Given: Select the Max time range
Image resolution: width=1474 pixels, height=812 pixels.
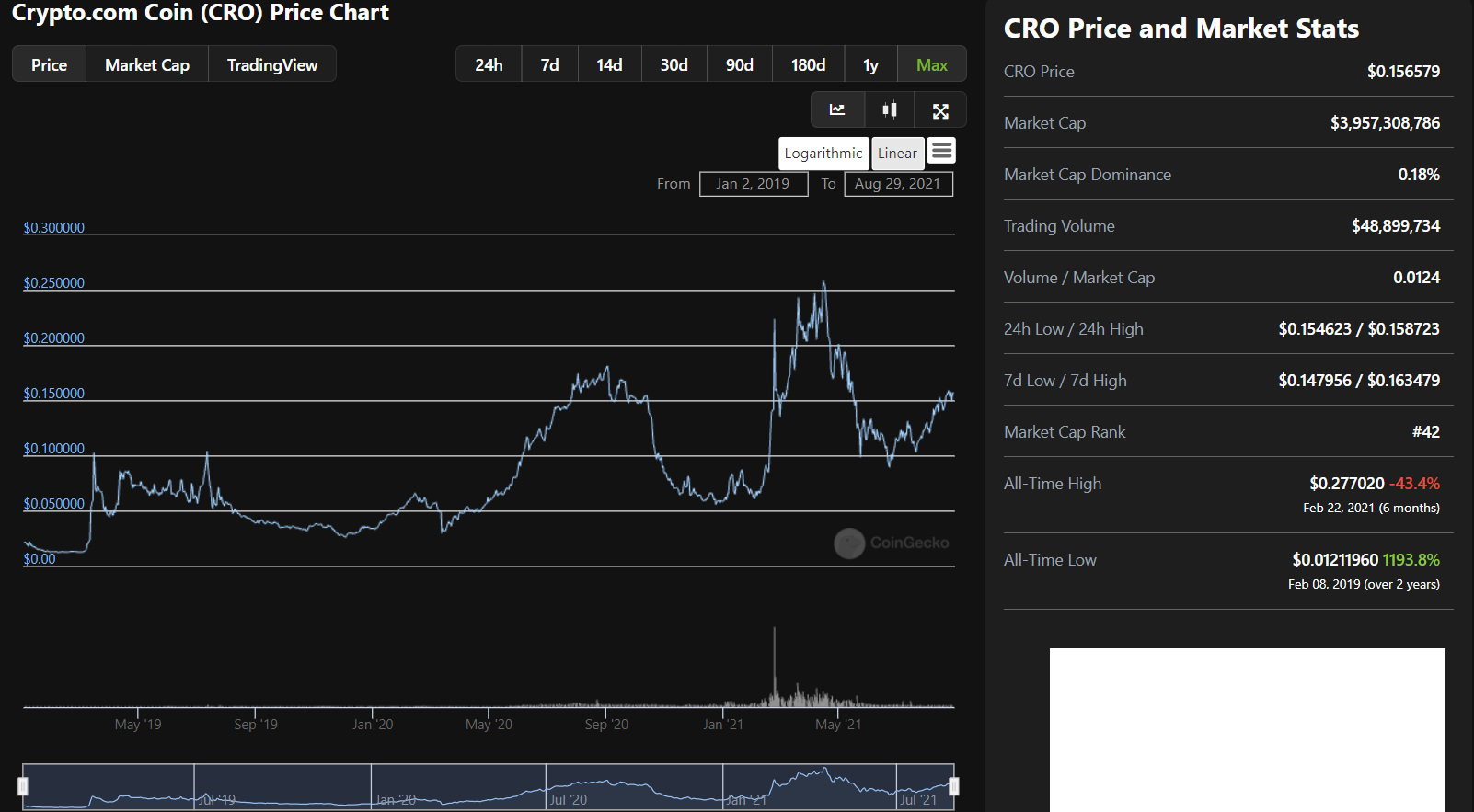Looking at the screenshot, I should (932, 64).
